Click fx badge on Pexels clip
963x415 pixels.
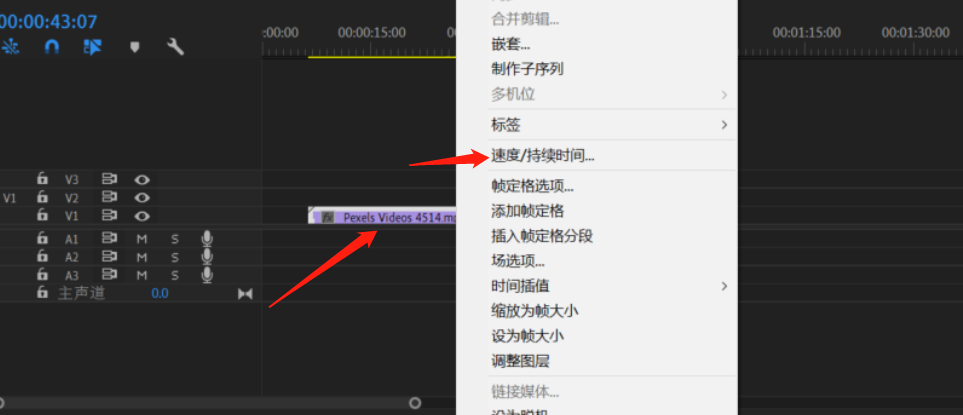point(328,217)
